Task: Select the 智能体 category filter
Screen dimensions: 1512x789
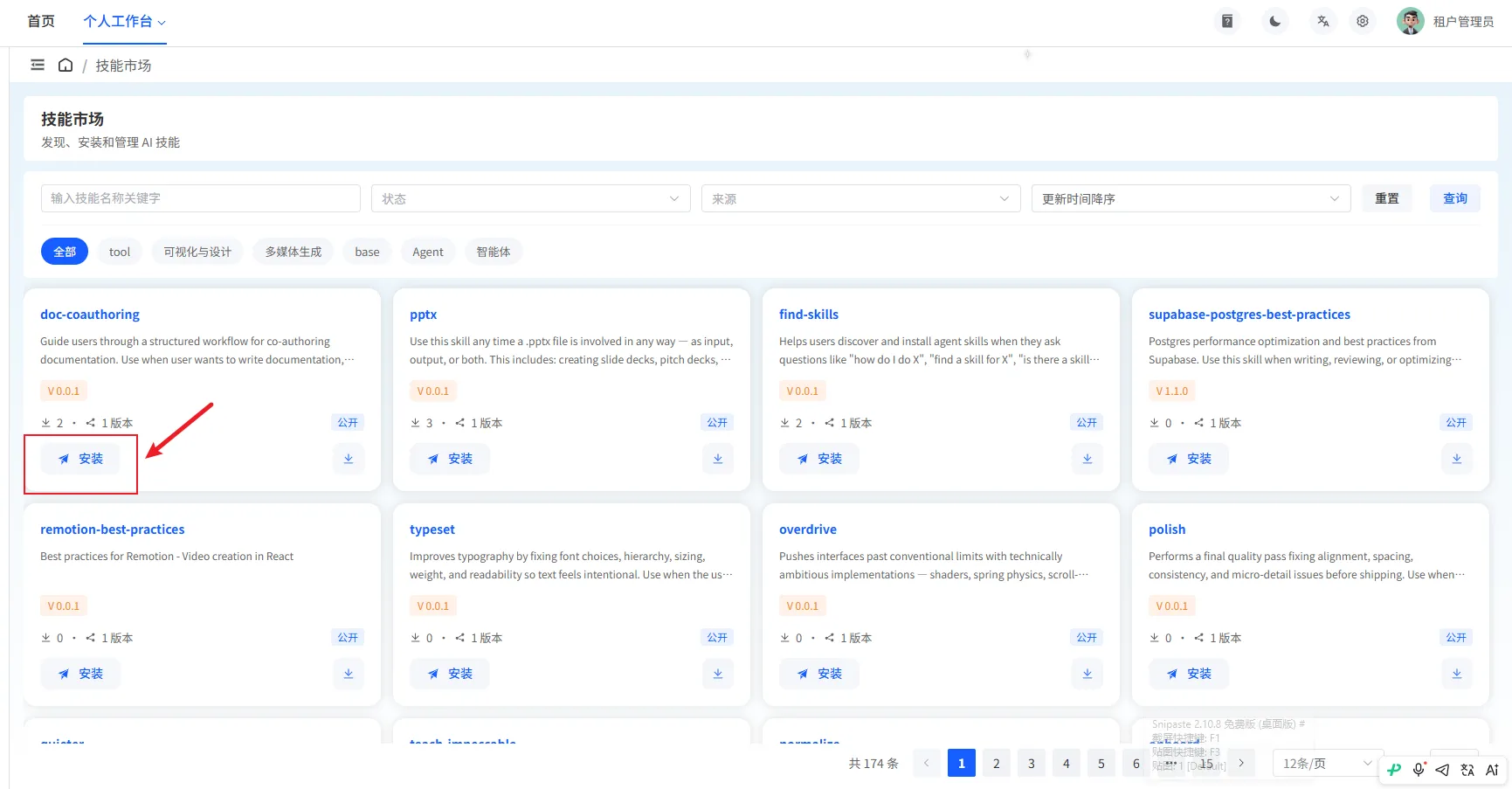Action: [494, 252]
